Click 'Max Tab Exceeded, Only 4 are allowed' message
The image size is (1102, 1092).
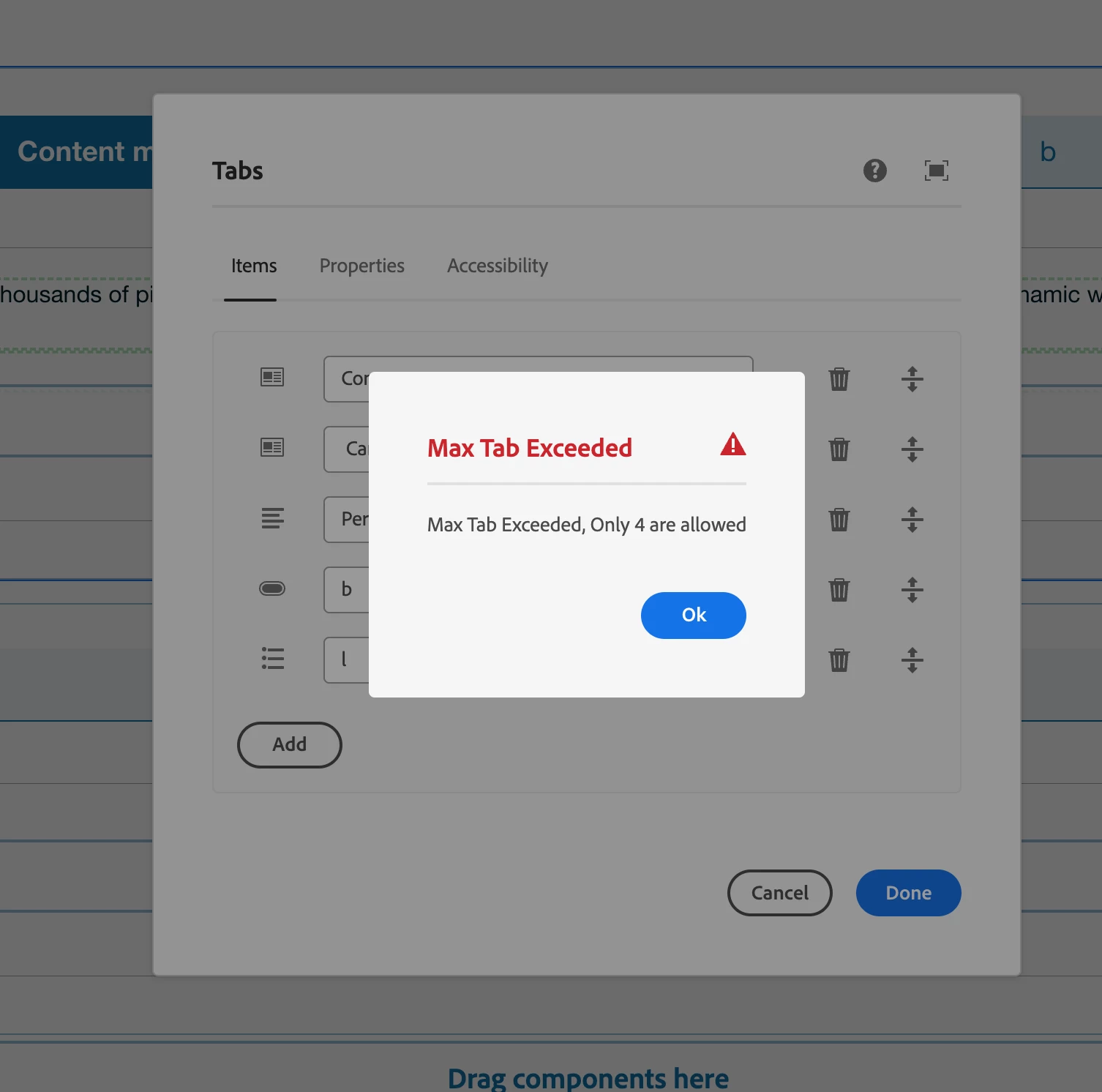pos(587,525)
